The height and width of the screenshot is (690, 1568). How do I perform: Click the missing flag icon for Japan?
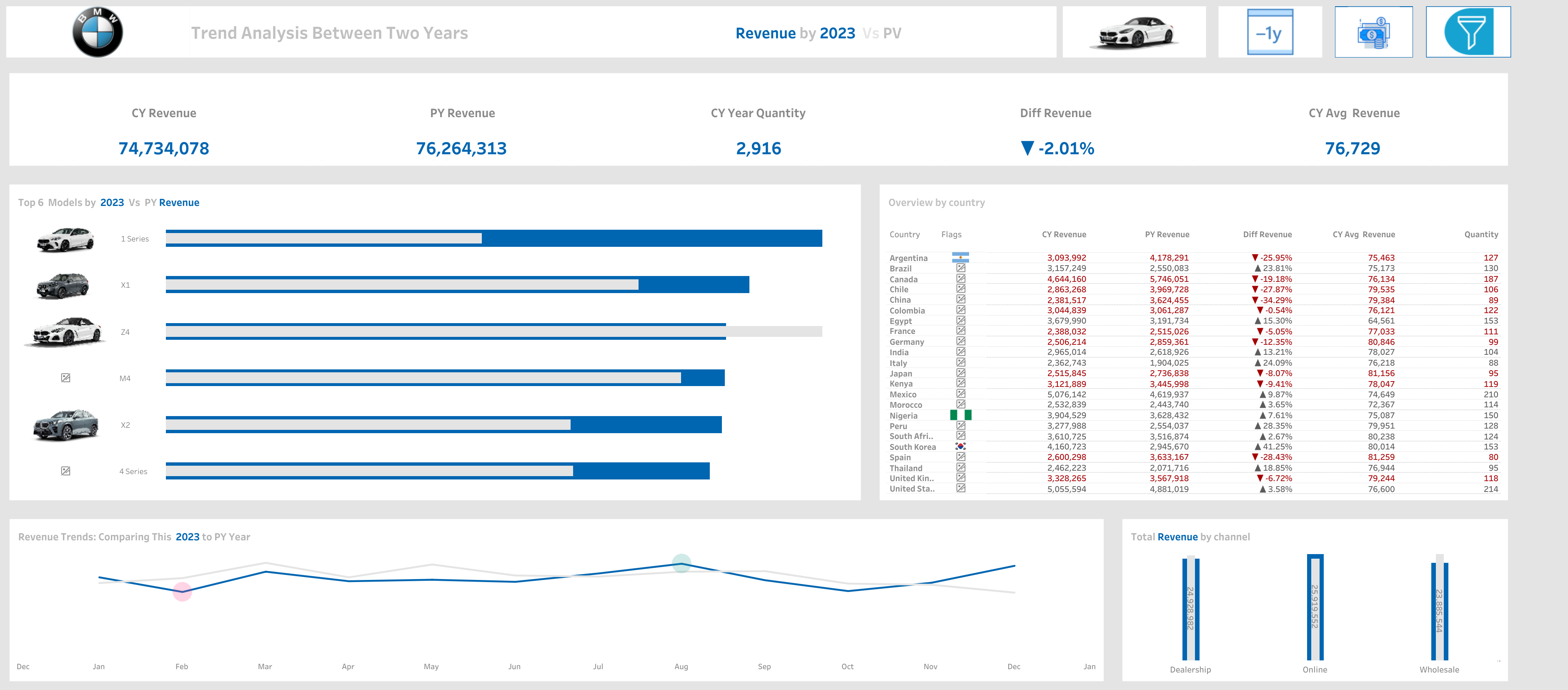click(961, 373)
